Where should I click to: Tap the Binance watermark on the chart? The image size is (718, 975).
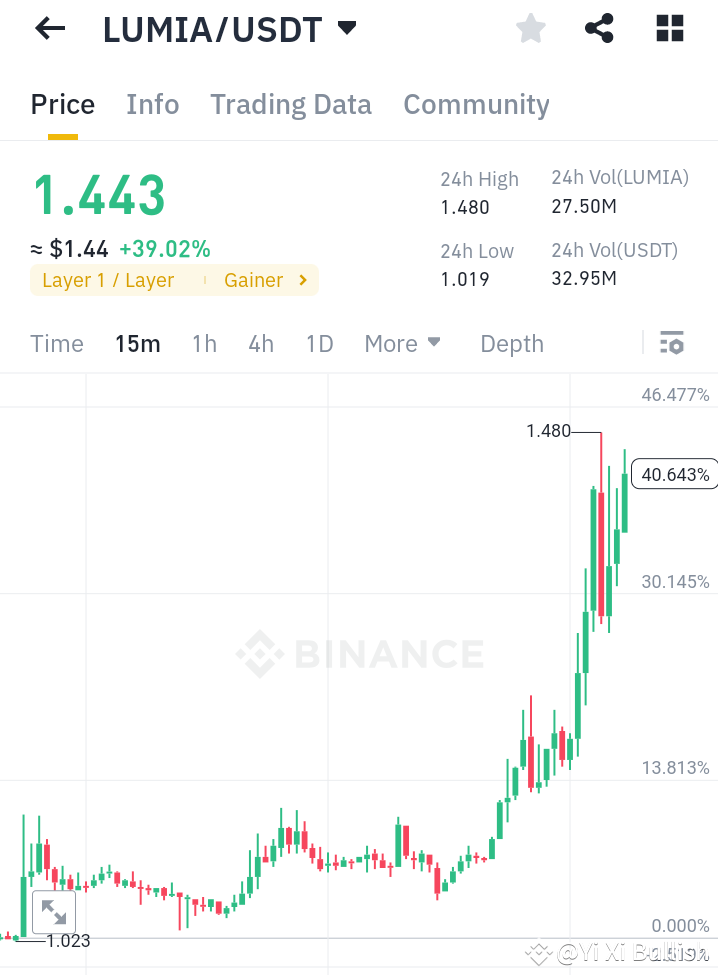point(359,655)
